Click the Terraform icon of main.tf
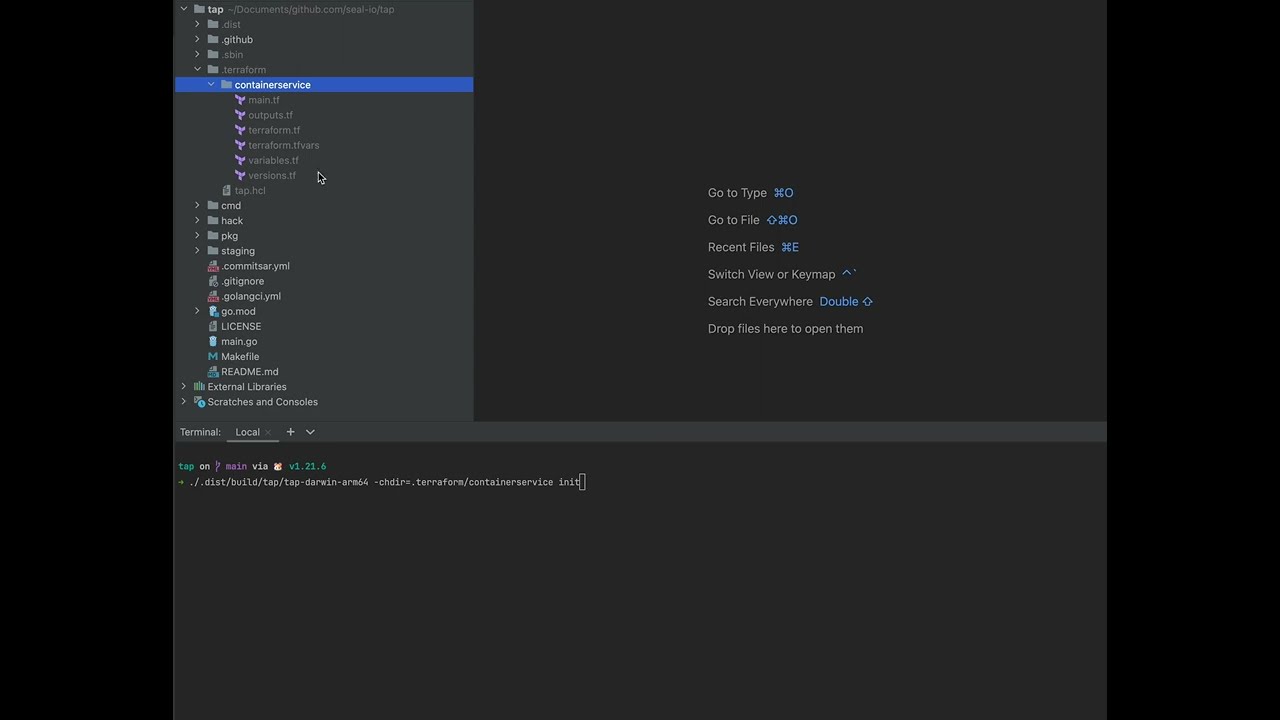This screenshot has width=1280, height=720. click(x=240, y=100)
